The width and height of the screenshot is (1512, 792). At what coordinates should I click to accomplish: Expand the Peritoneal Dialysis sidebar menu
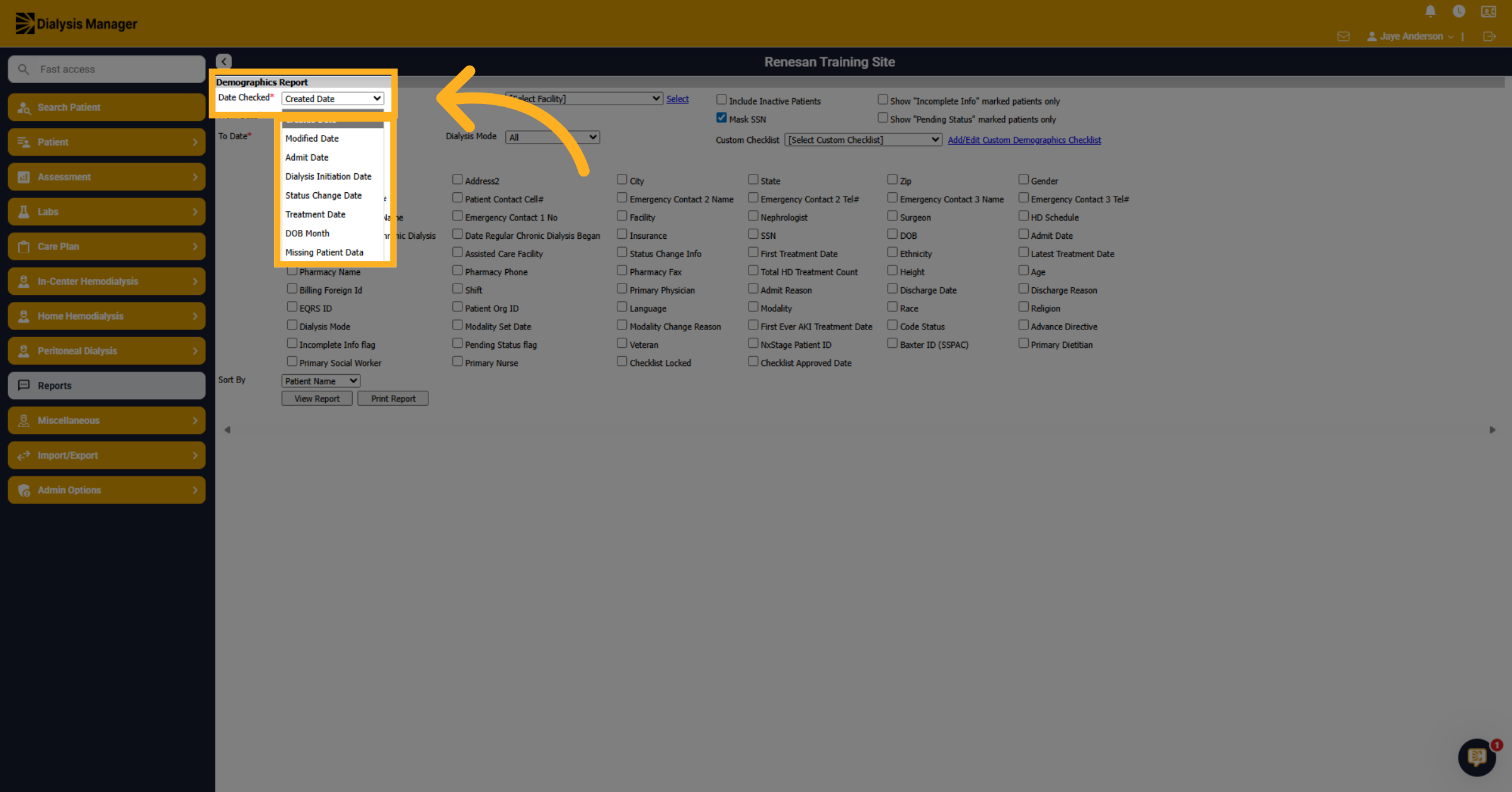(106, 351)
